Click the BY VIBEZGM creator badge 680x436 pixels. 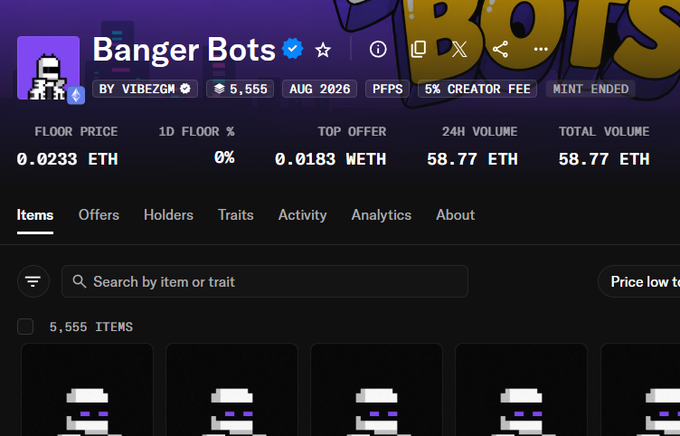(145, 89)
